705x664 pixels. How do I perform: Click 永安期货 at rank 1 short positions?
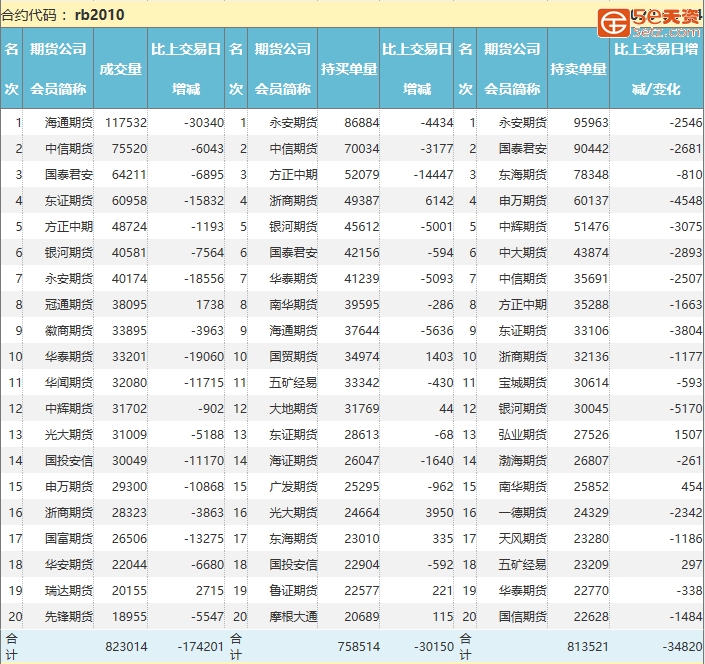tap(522, 123)
